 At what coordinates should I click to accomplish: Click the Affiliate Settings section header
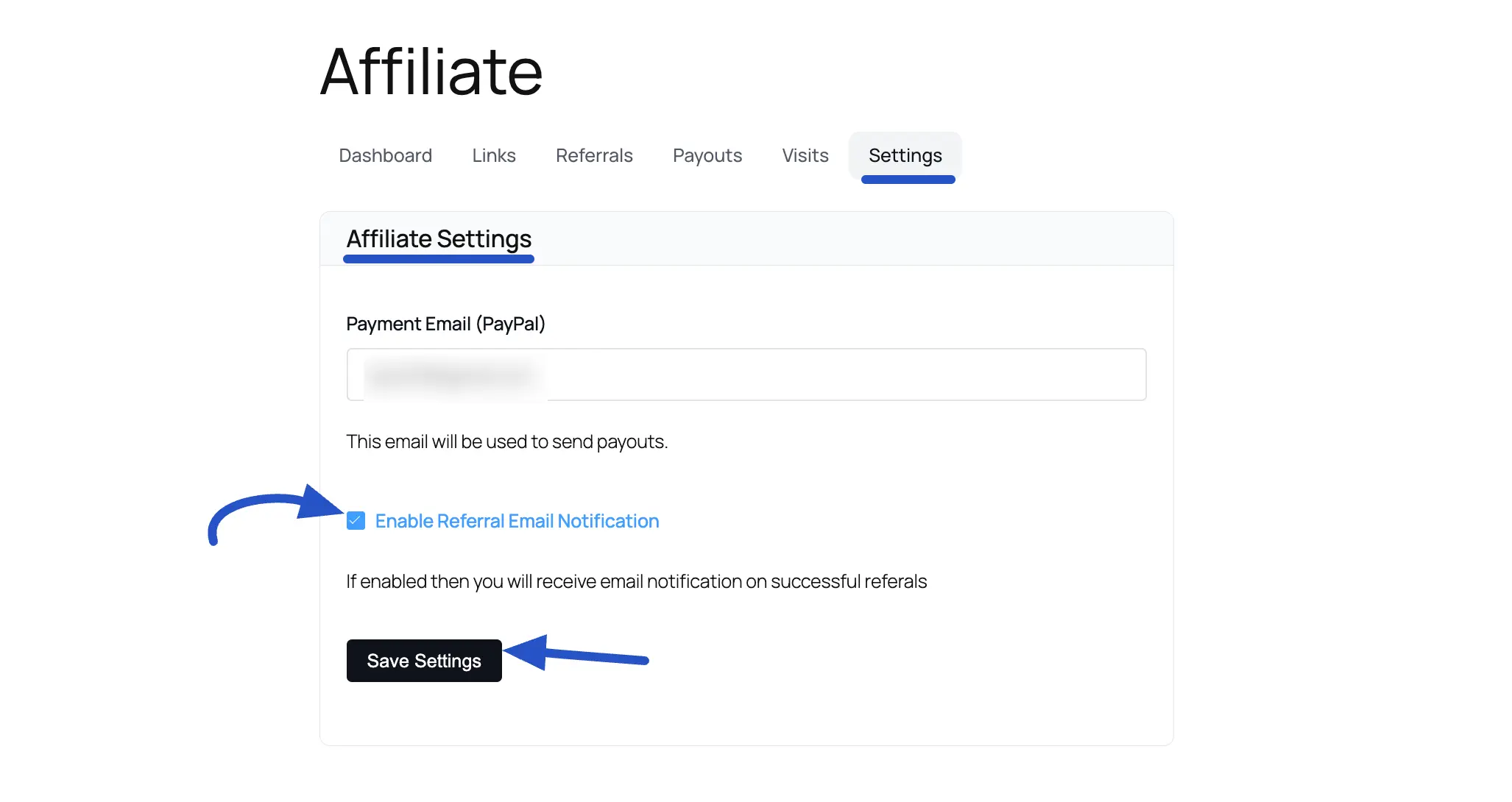[439, 238]
